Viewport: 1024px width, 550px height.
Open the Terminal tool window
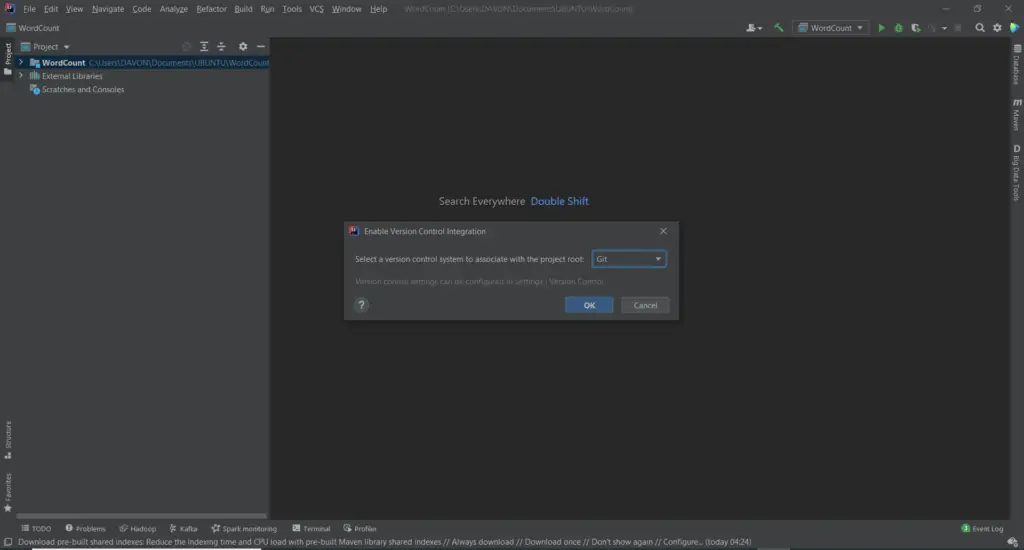[x=312, y=528]
